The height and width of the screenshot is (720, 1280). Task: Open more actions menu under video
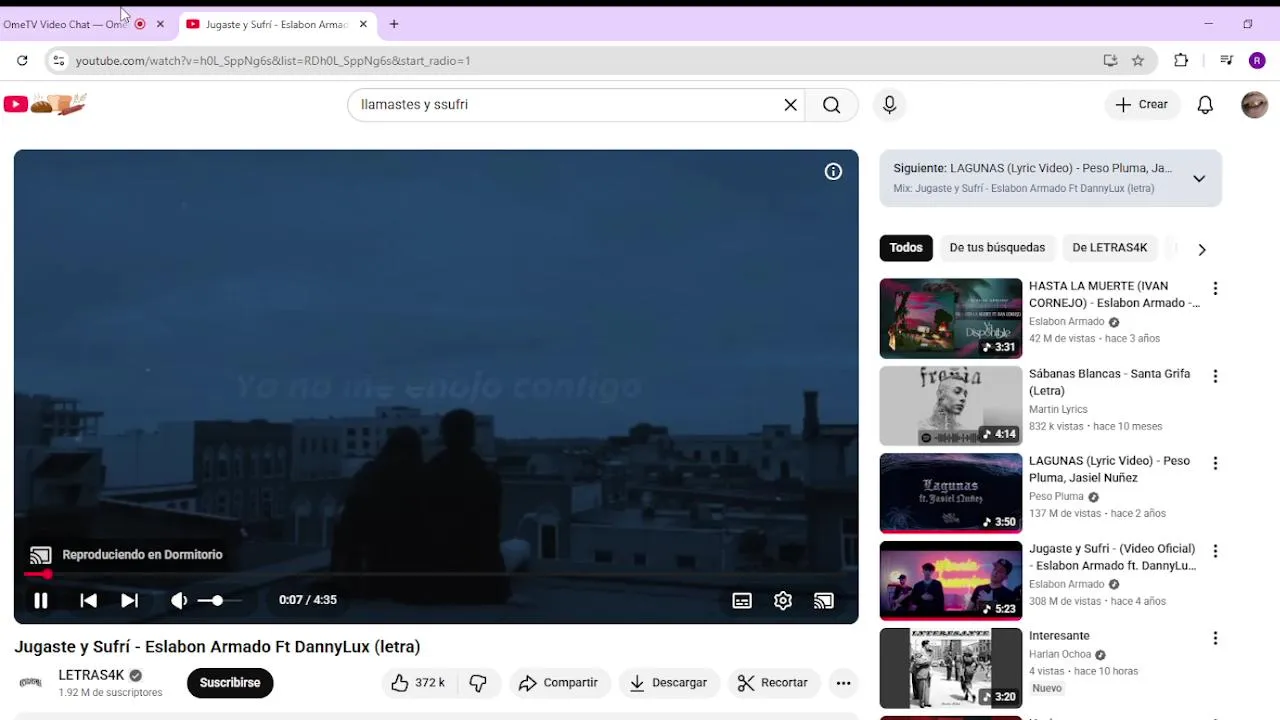(844, 683)
